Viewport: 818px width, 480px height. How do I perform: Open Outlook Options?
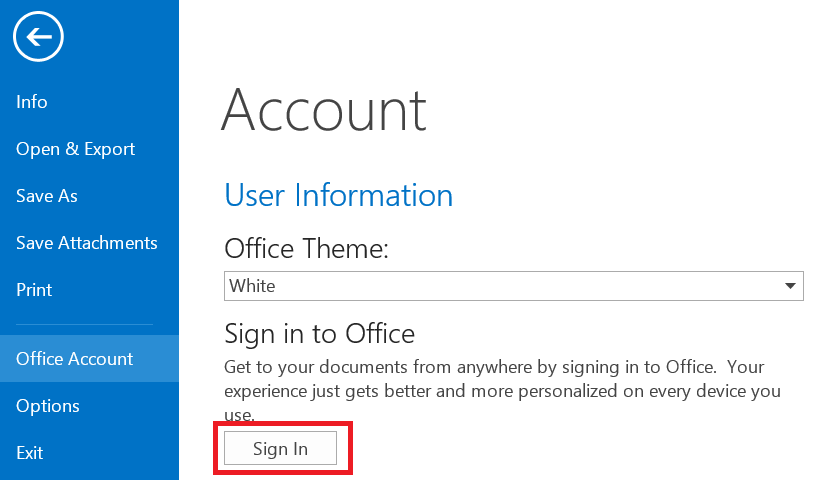48,406
